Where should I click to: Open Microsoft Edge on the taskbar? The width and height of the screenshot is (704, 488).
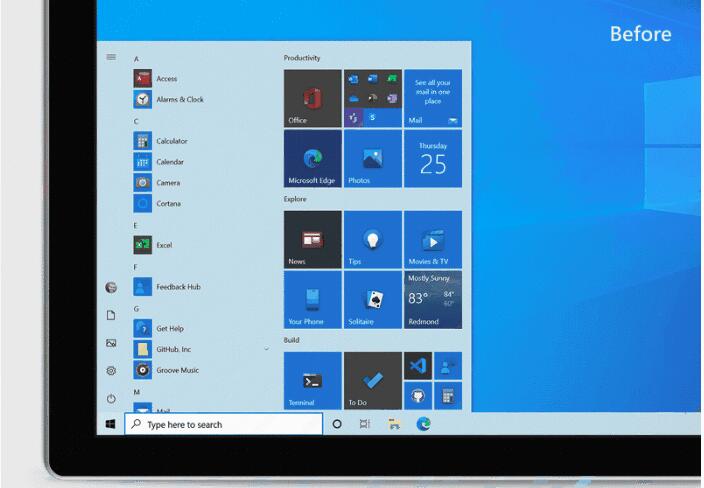[x=423, y=424]
